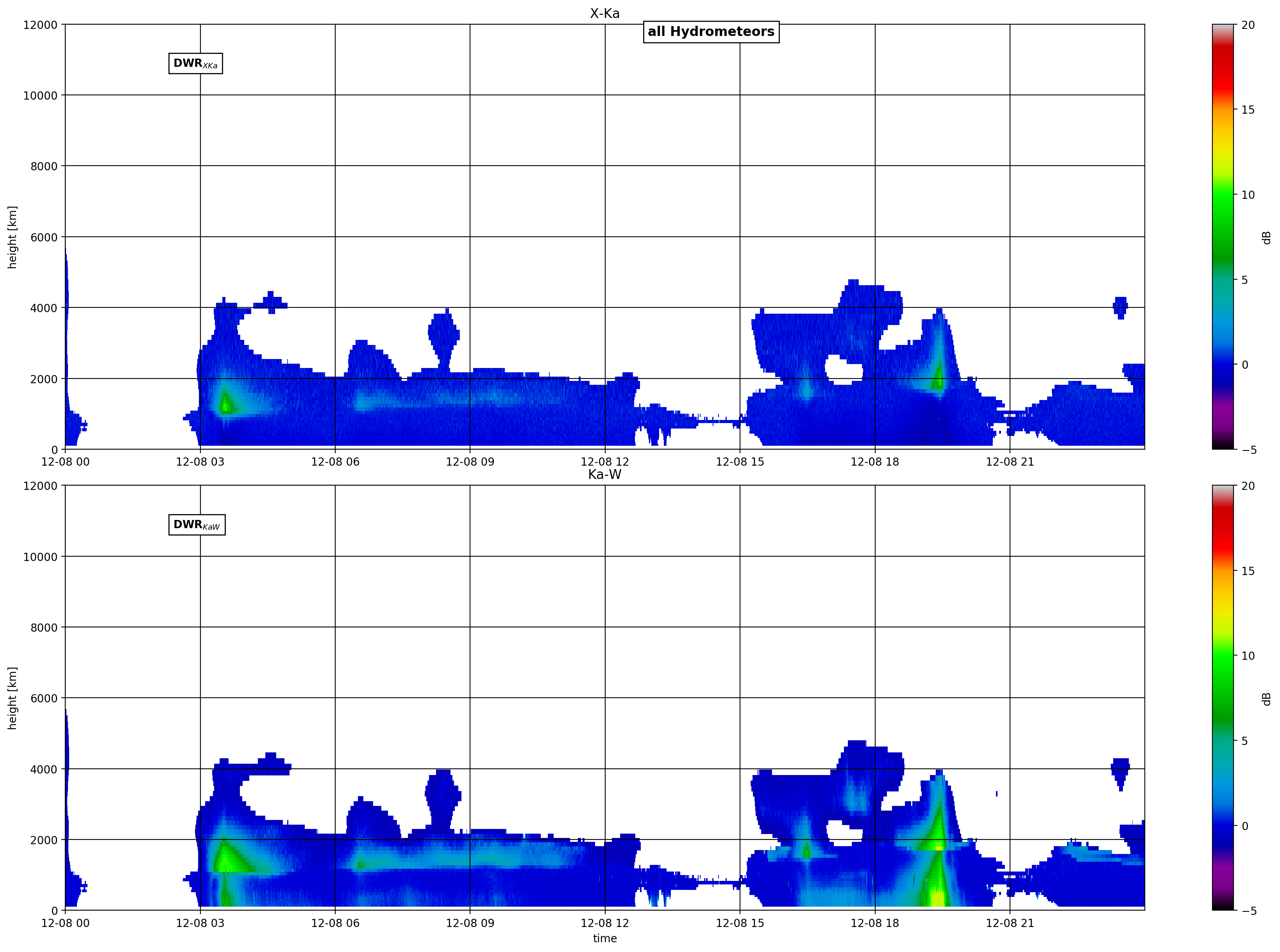Click the "12-08 00" tick under the Ka-W plot

[65, 923]
